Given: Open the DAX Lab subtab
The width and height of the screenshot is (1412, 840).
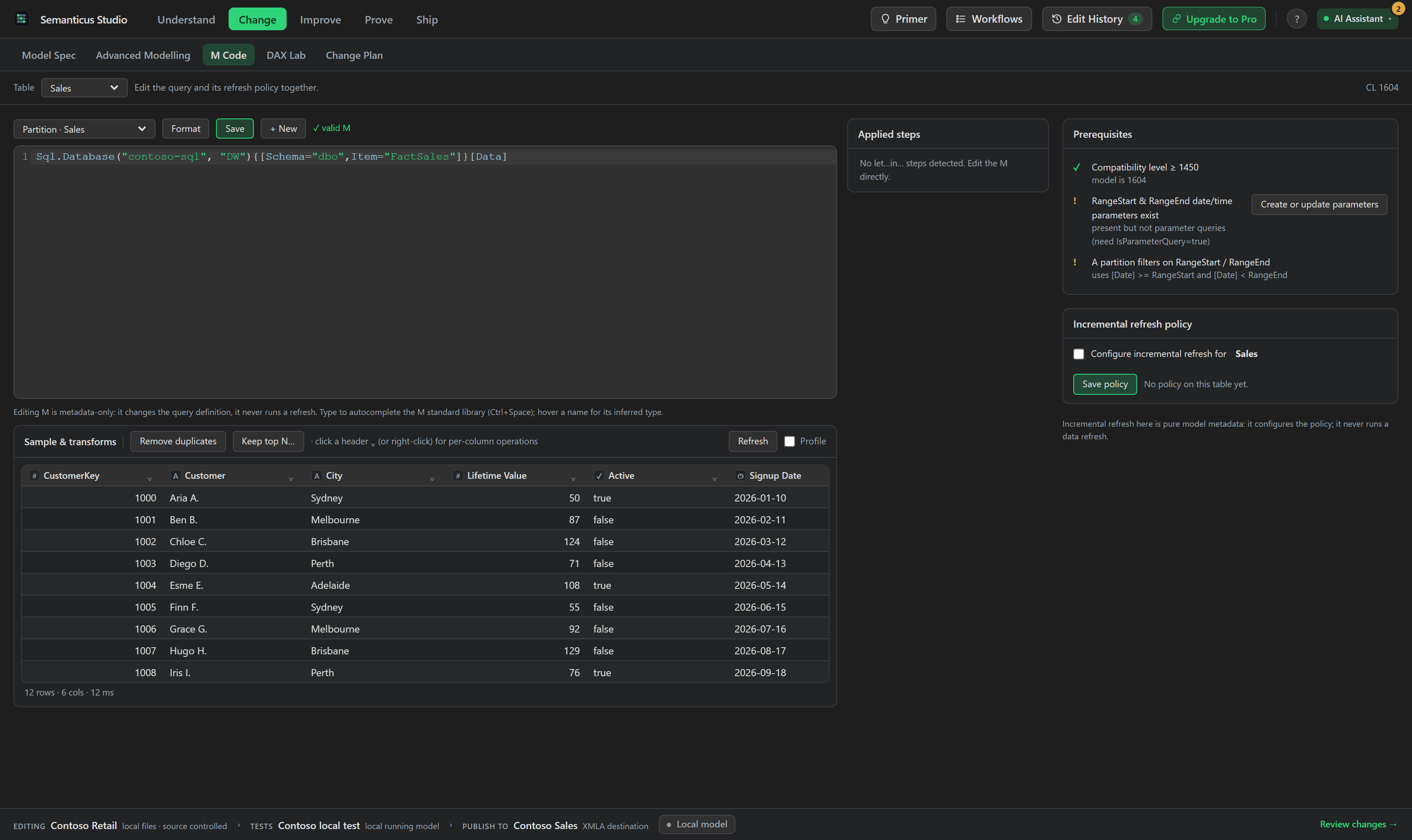Looking at the screenshot, I should (x=285, y=55).
